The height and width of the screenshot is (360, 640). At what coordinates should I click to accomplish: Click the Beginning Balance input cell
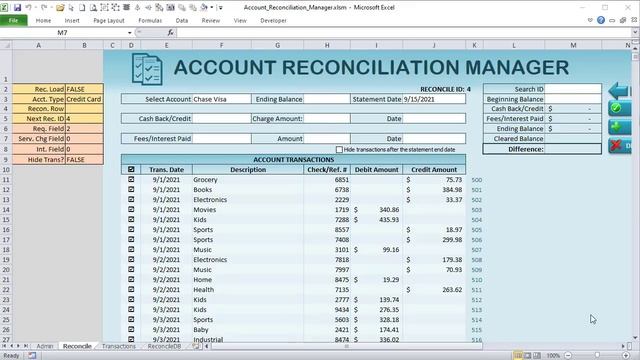click(x=573, y=99)
